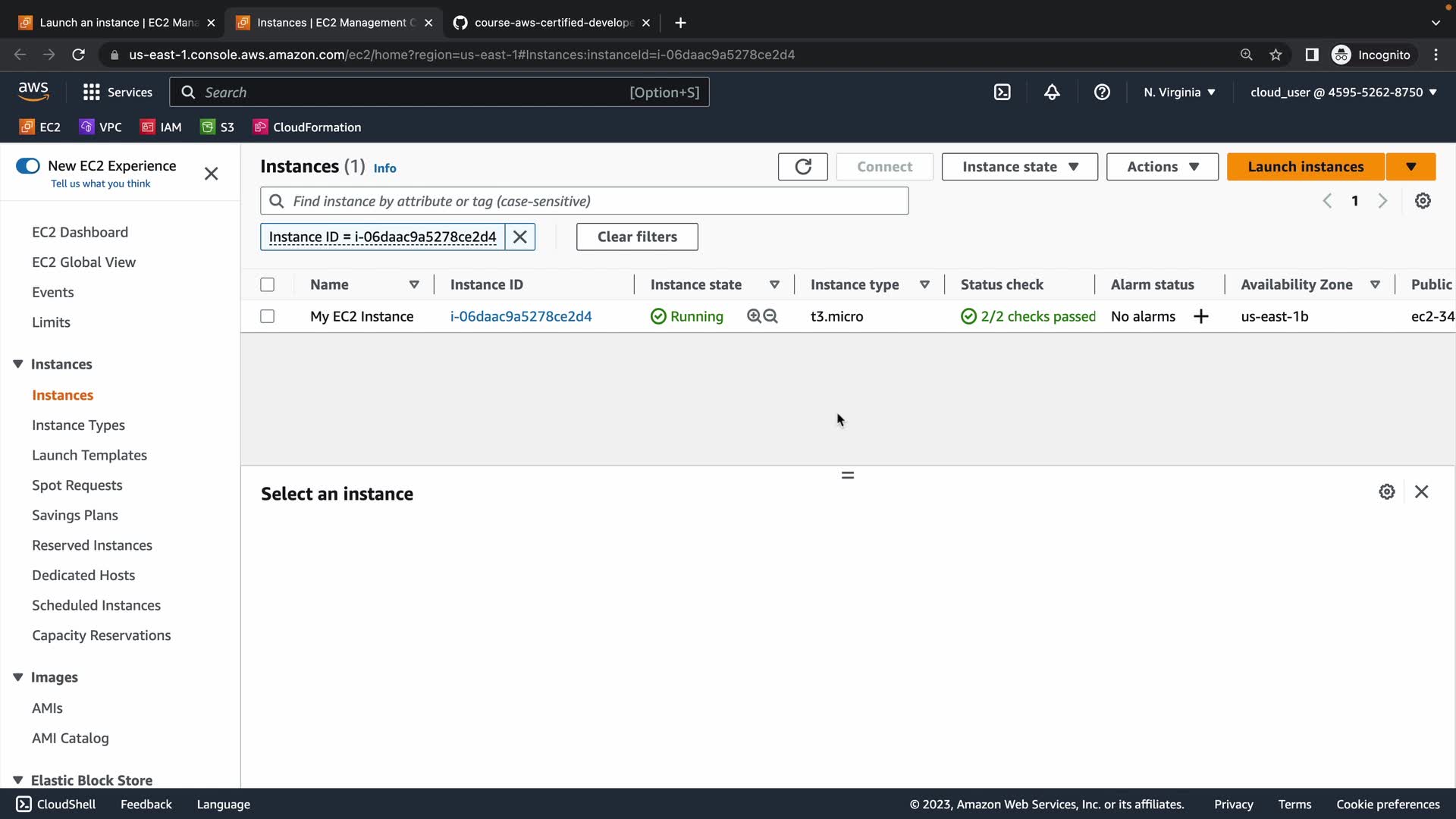Click the notifications bell icon

click(x=1052, y=93)
